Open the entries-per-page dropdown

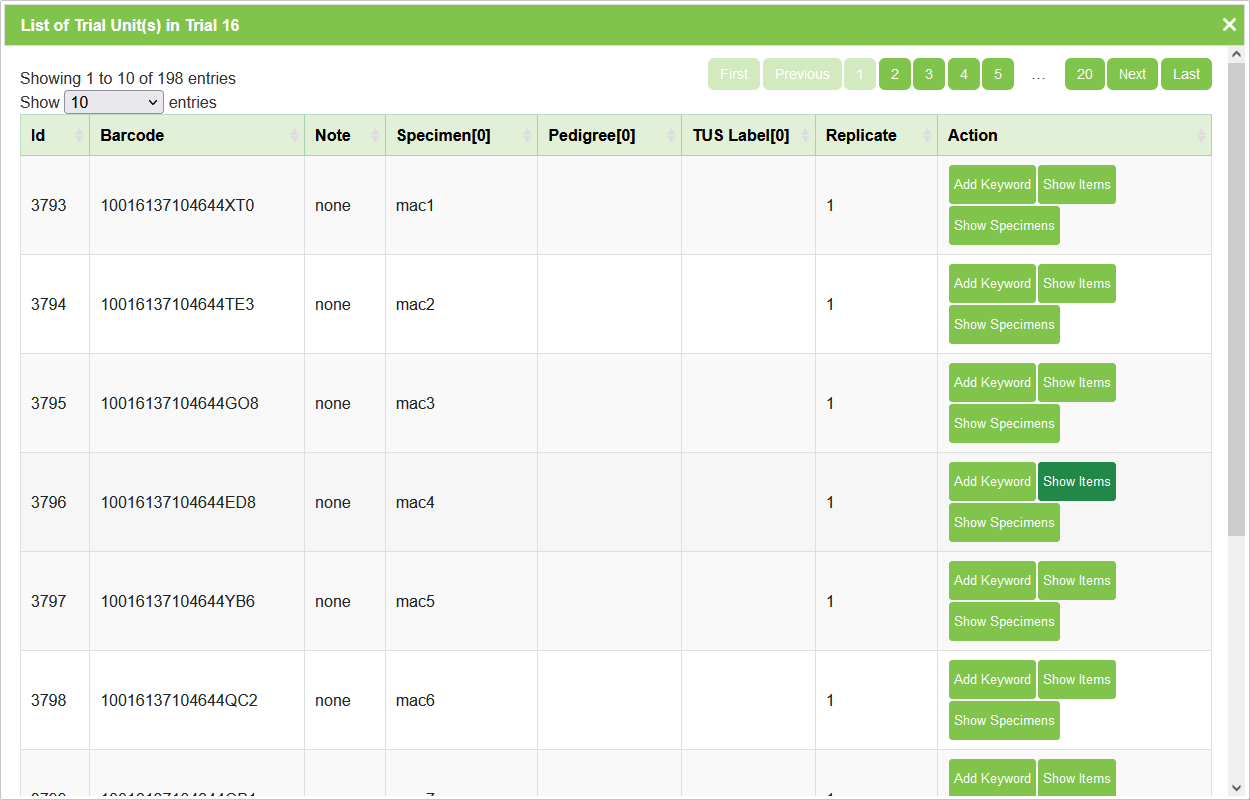pos(113,102)
